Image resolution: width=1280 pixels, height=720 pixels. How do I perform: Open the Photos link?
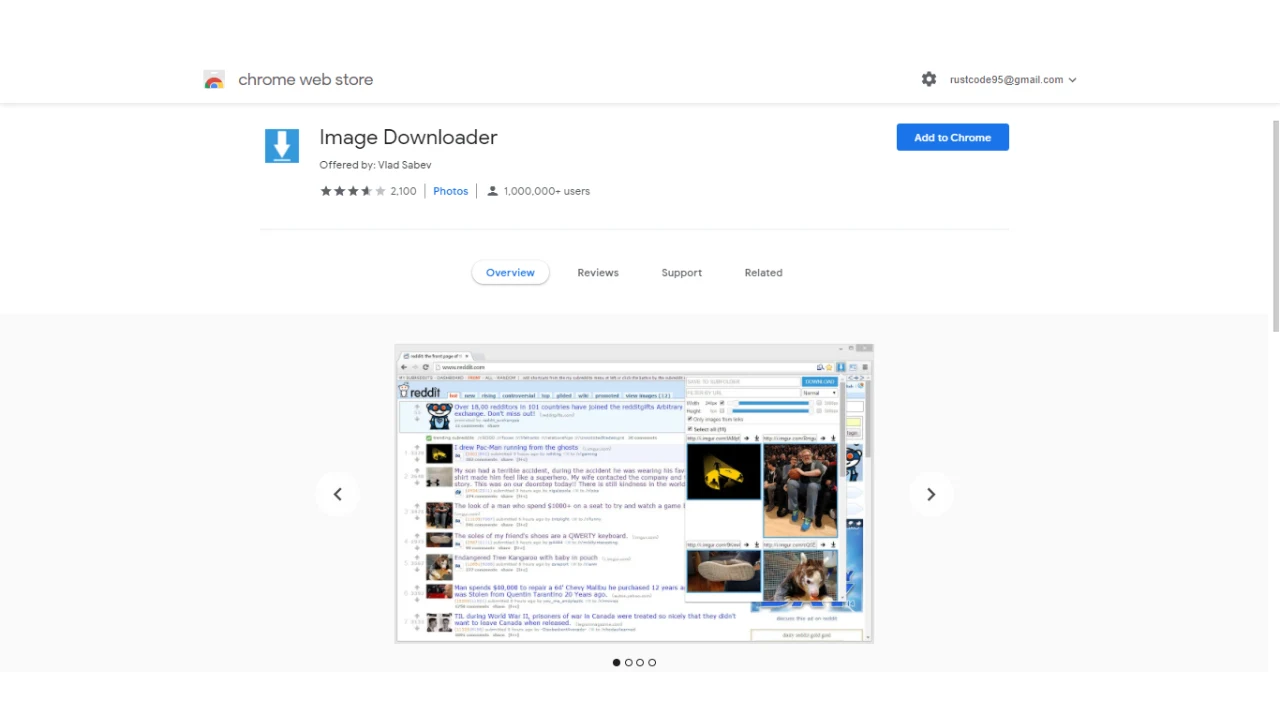(450, 190)
